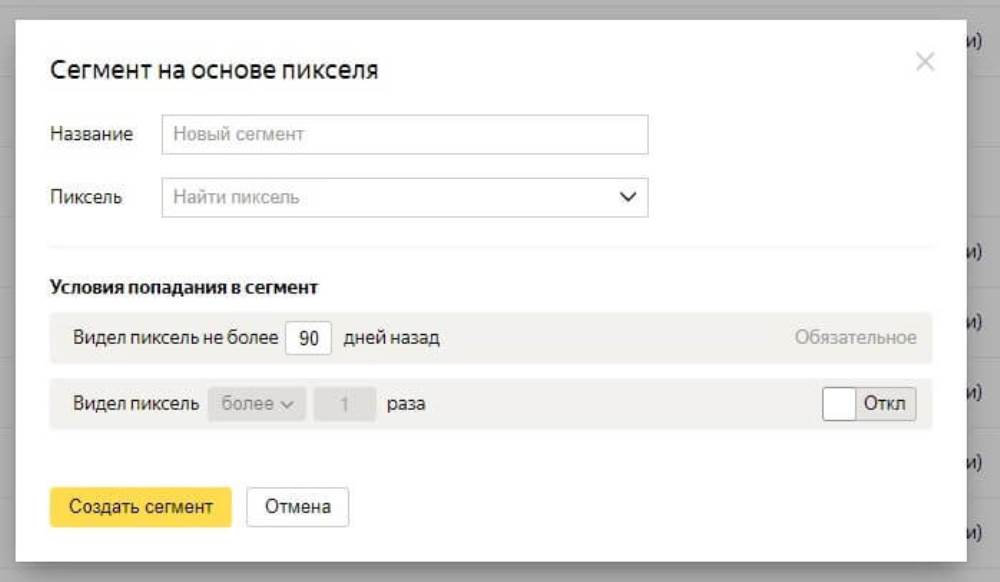Viewport: 1000px width, 582px height.
Task: Enable the pixel view count condition switch
Action: [x=868, y=404]
